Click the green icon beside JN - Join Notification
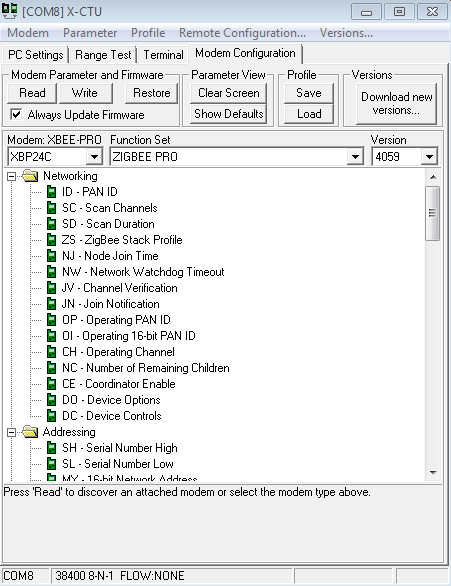Image resolution: width=451 pixels, height=586 pixels. (51, 304)
